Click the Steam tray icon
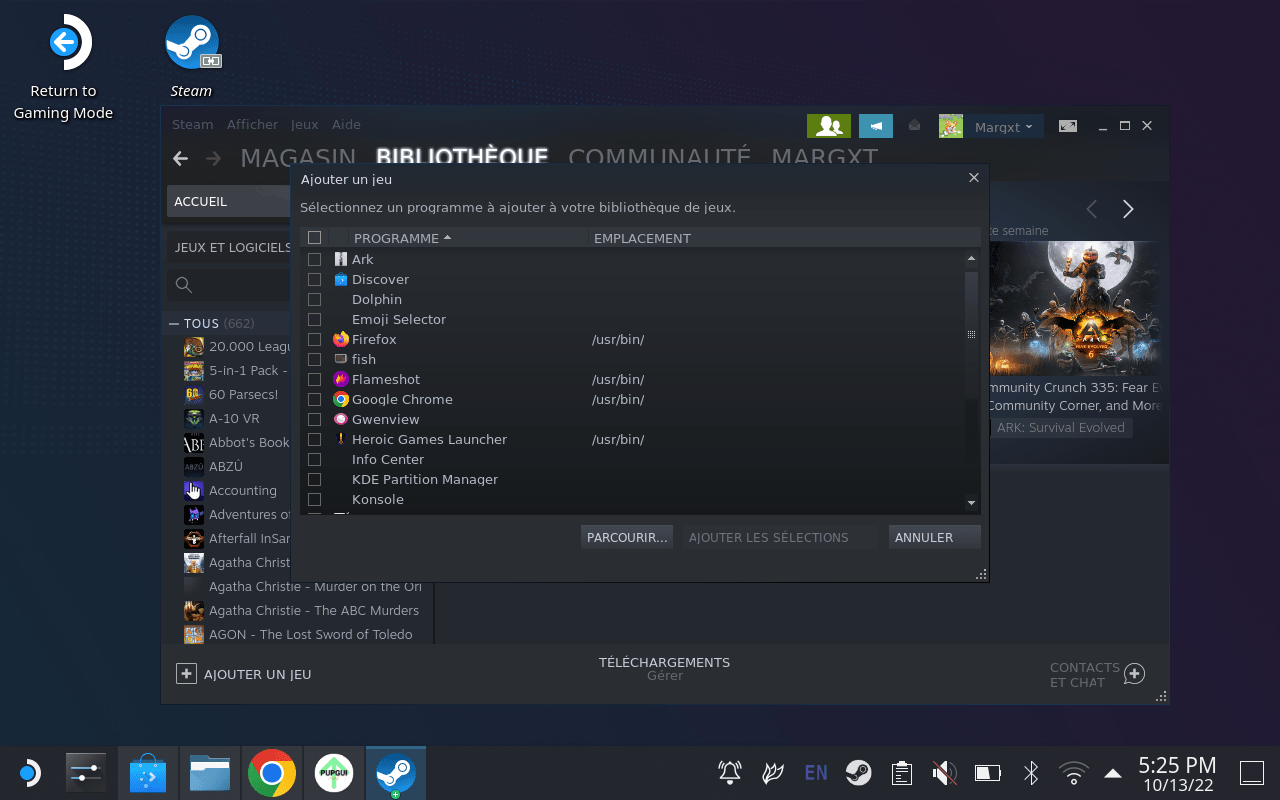The height and width of the screenshot is (800, 1280). click(858, 773)
